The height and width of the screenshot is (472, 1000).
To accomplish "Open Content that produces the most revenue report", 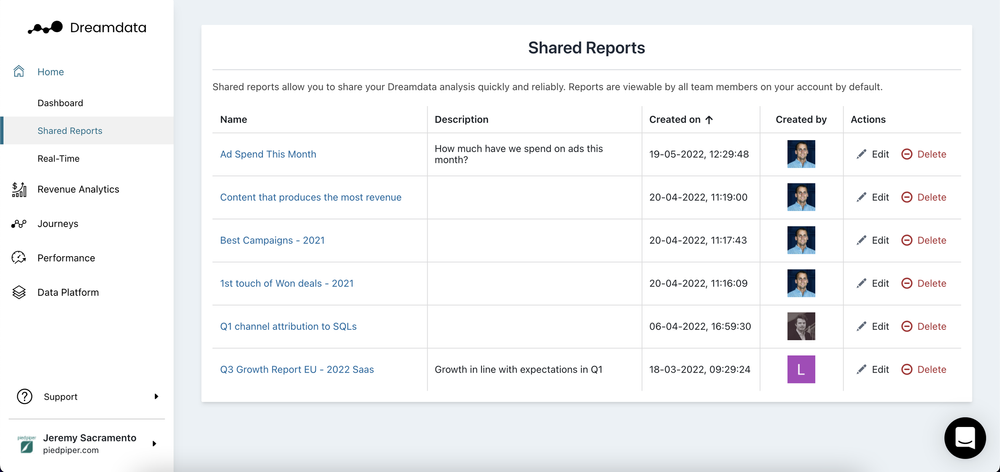I will [311, 197].
